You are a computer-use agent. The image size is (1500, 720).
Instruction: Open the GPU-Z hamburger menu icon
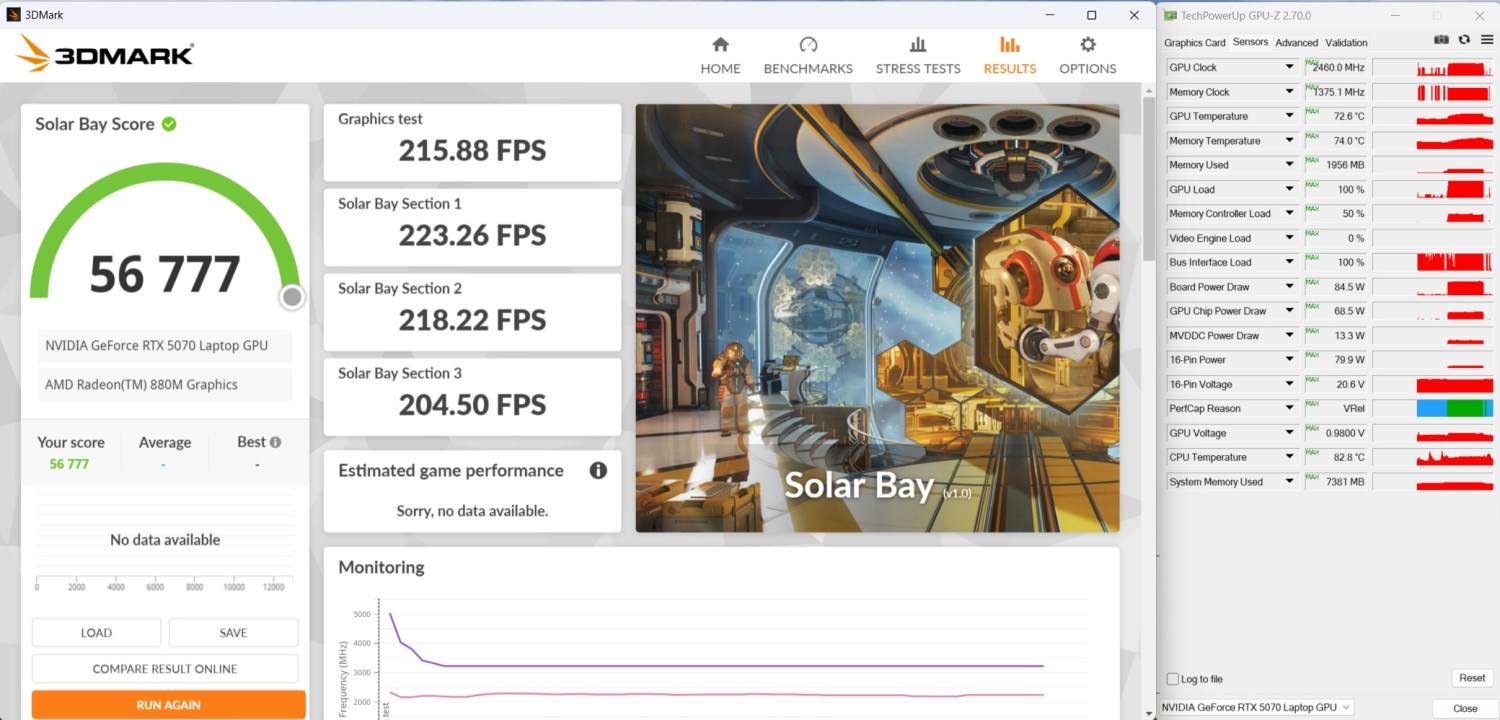(x=1487, y=40)
